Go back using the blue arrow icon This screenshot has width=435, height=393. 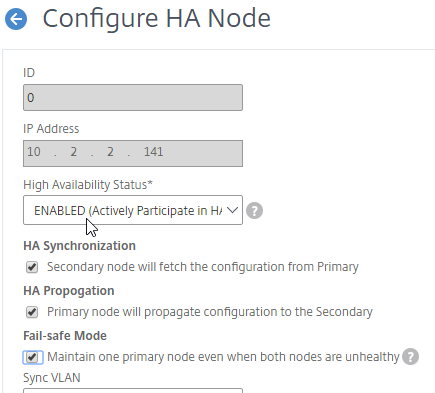(16, 19)
